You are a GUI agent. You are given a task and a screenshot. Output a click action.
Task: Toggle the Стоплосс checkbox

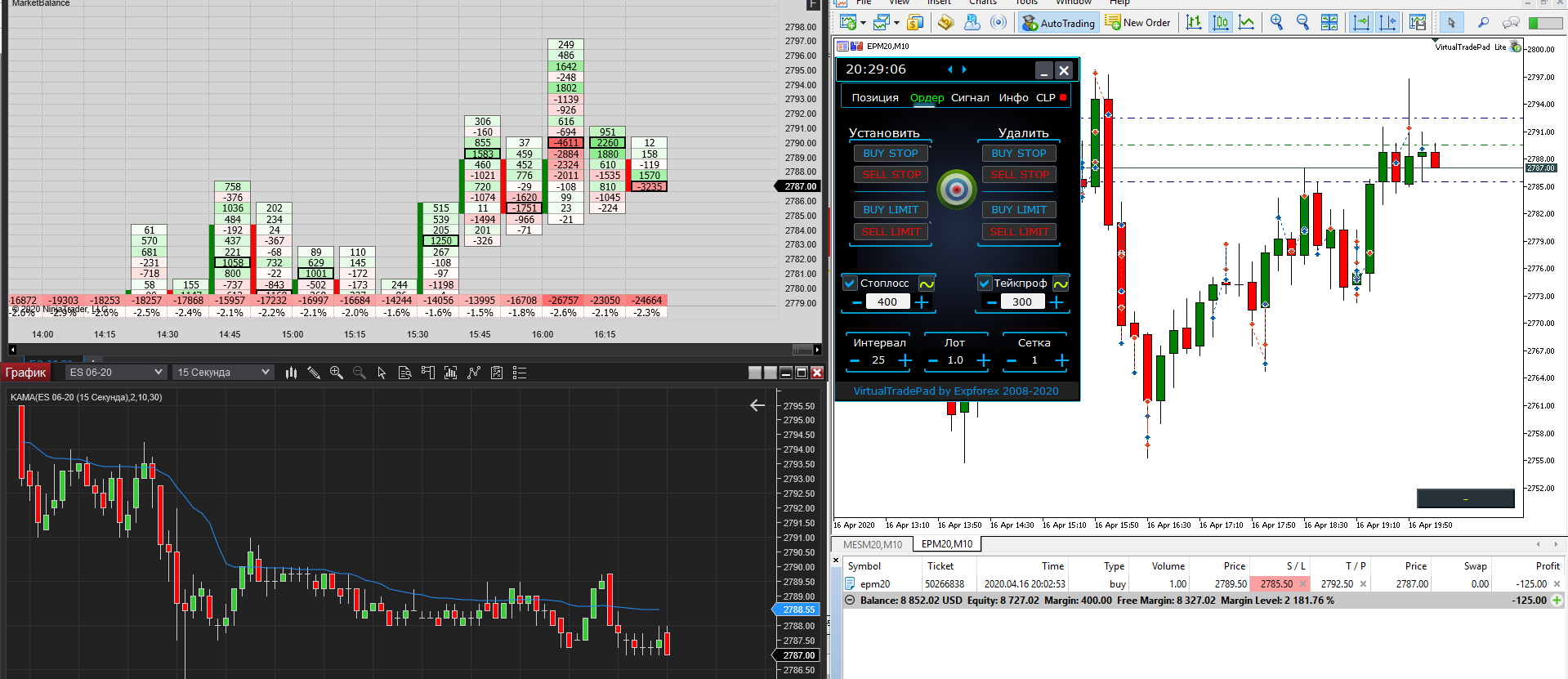(850, 284)
